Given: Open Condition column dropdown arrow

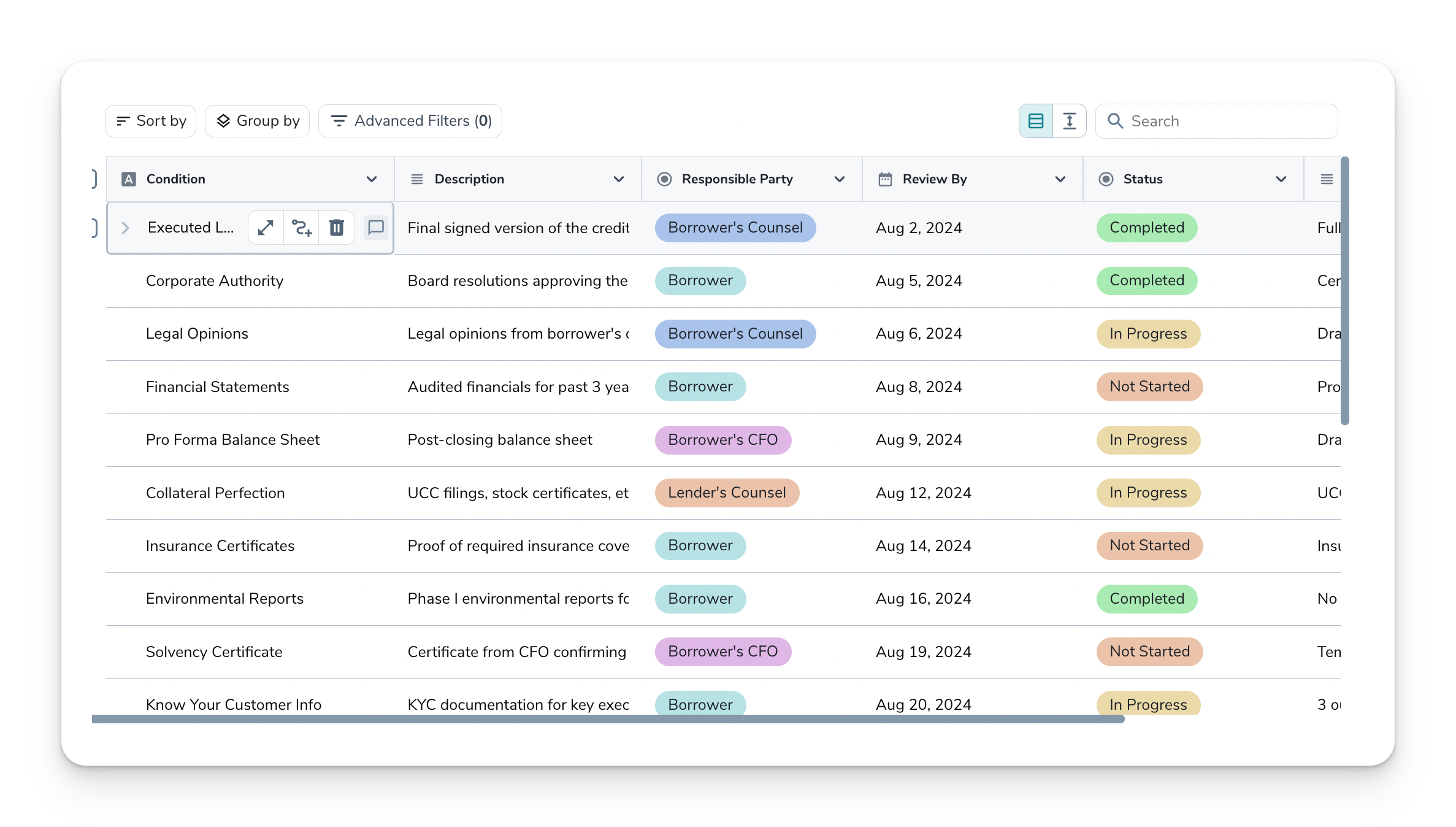Looking at the screenshot, I should click(x=372, y=179).
